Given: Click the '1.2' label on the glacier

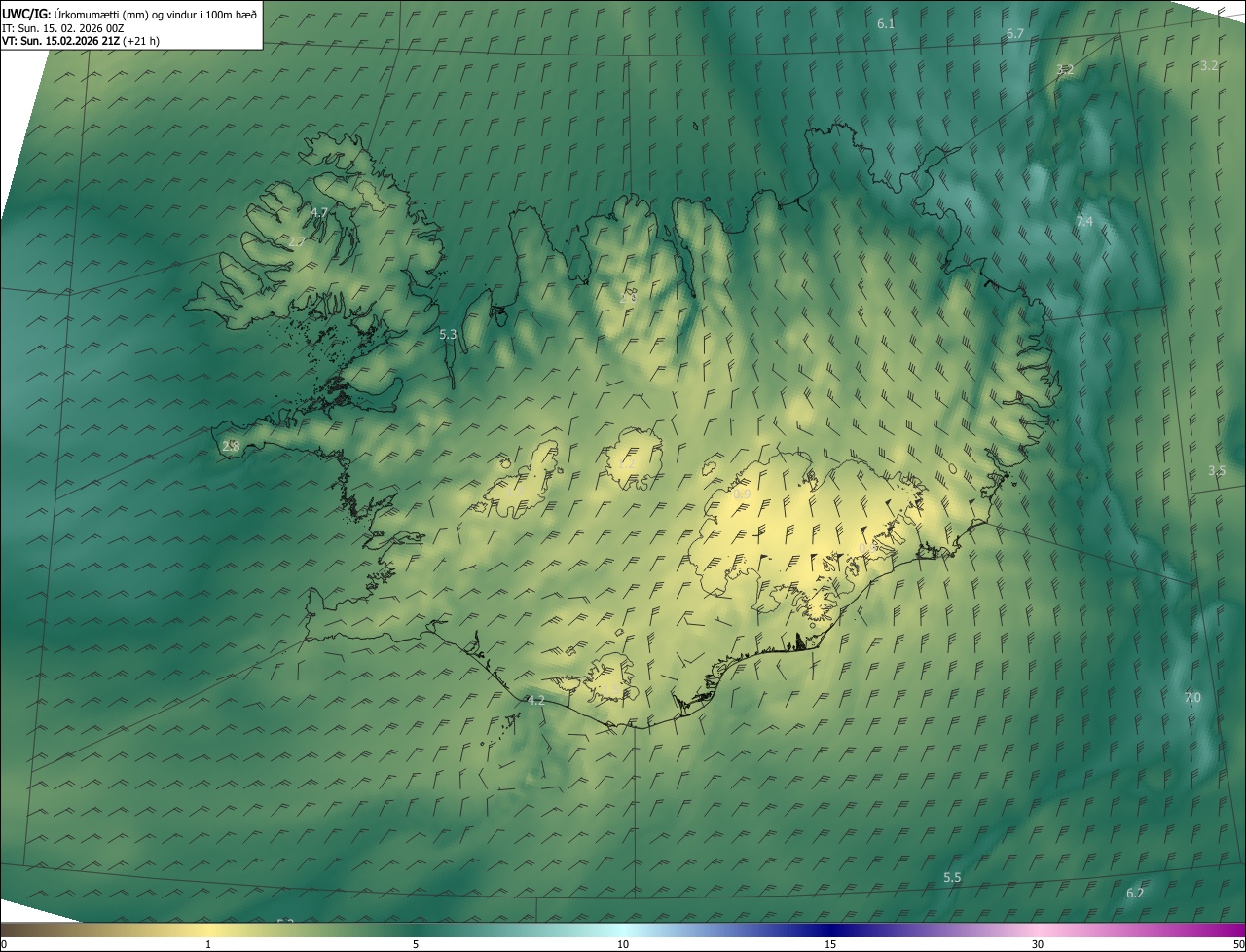Looking at the screenshot, I should click(626, 465).
